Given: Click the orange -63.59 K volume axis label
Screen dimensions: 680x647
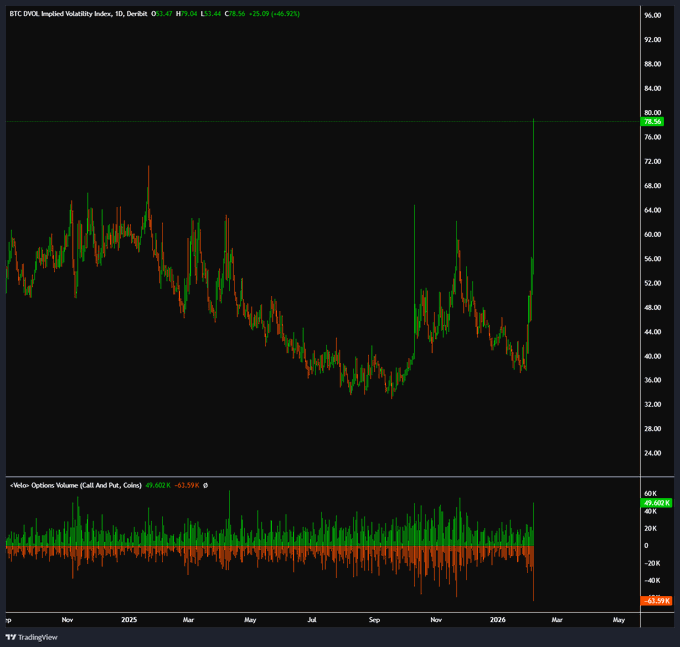Looking at the screenshot, I should pos(652,600).
